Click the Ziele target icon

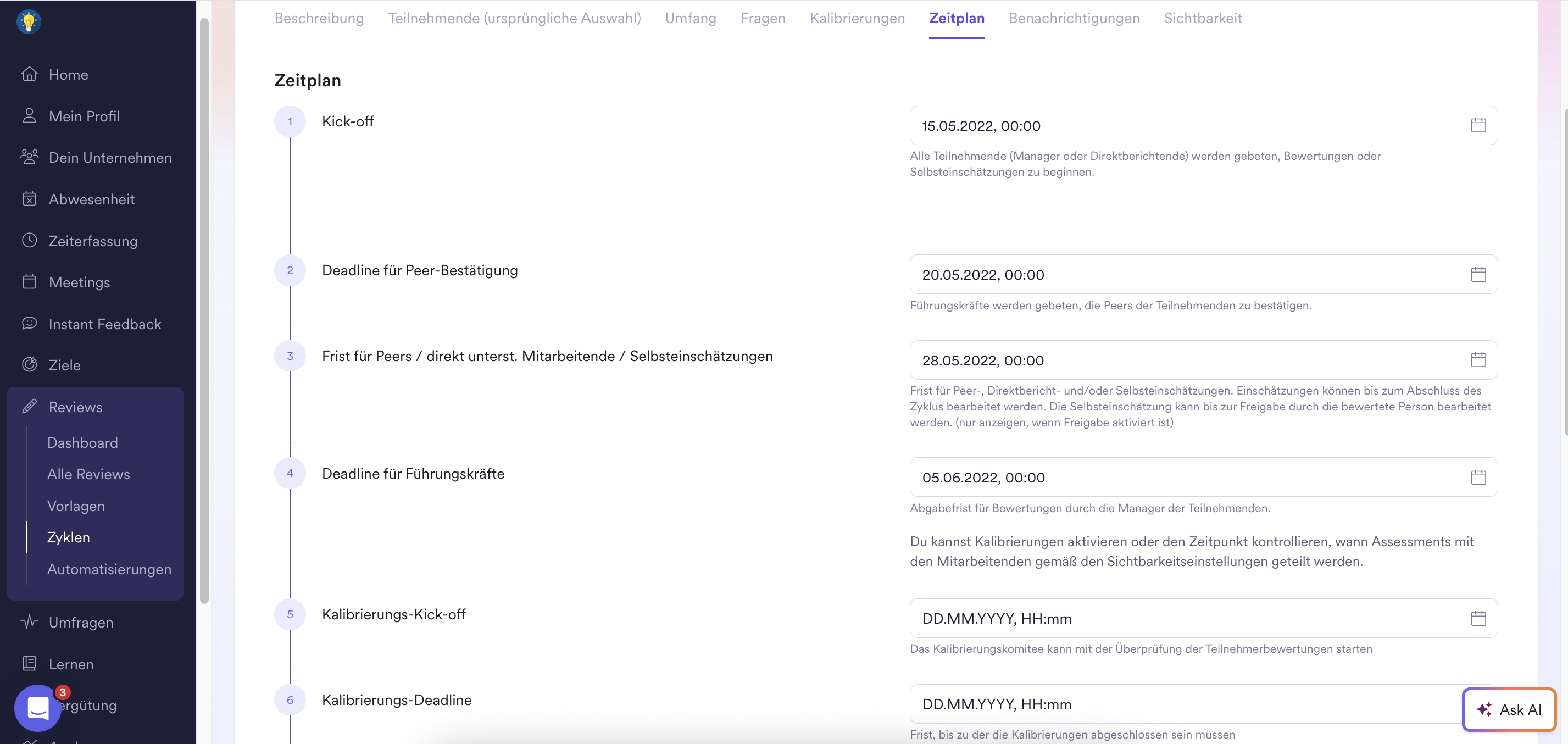click(29, 365)
